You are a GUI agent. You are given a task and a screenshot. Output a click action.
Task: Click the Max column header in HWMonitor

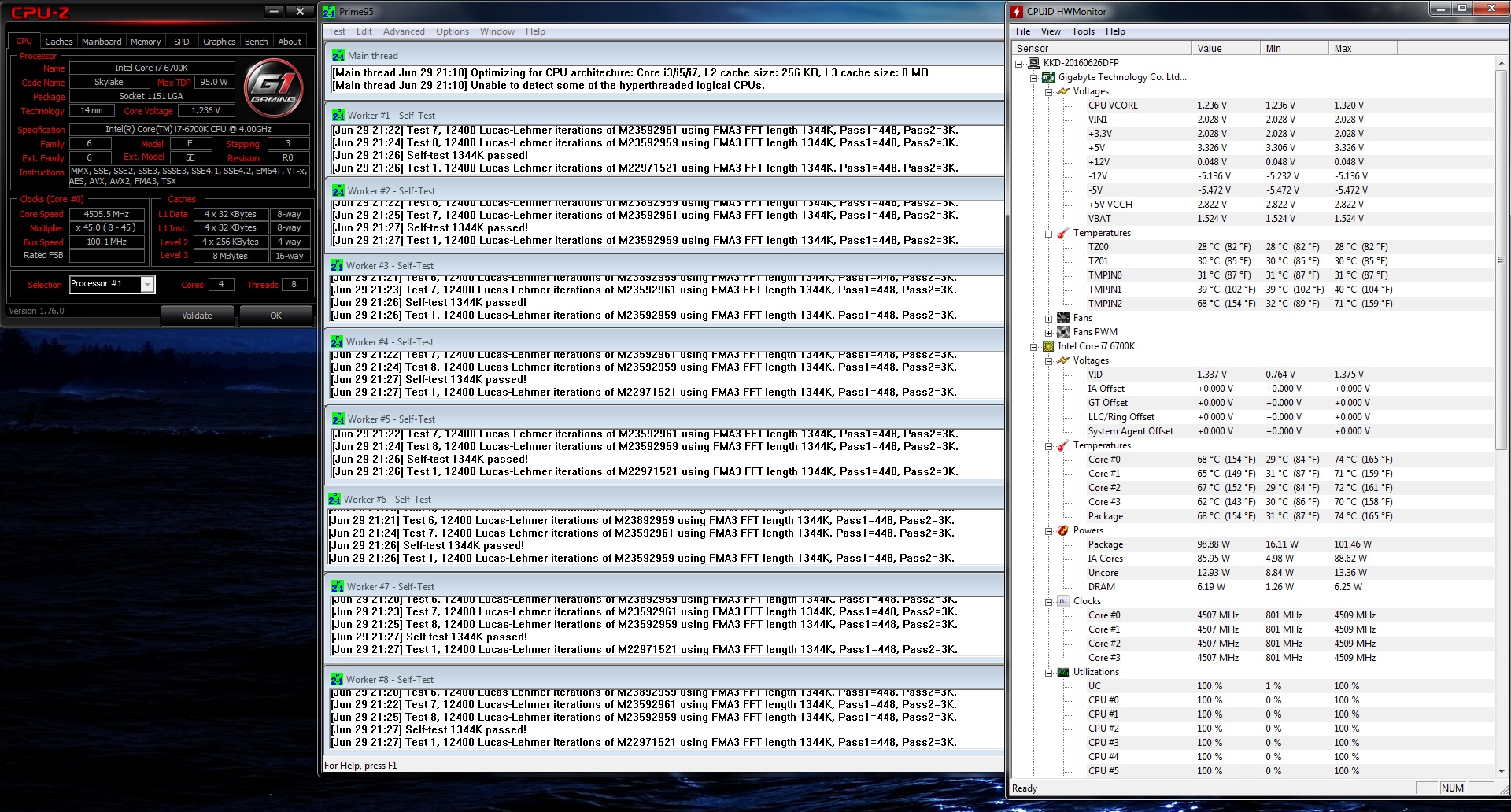click(1363, 49)
